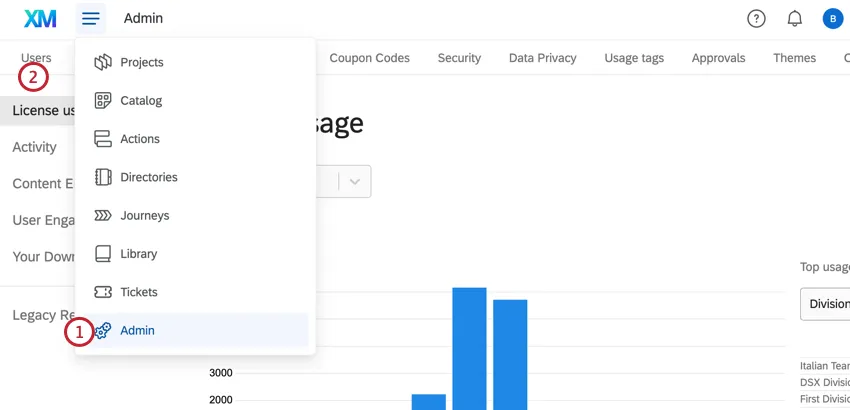
Task: Click the Tickets icon in menu
Action: tap(103, 292)
